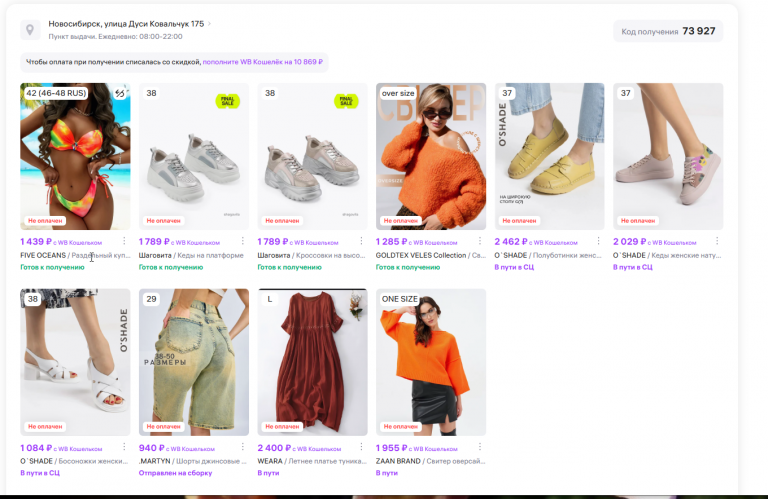Screen dimensions: 768x499
Task: Click Не оплачен badge on the red dress card
Action: (x=282, y=427)
